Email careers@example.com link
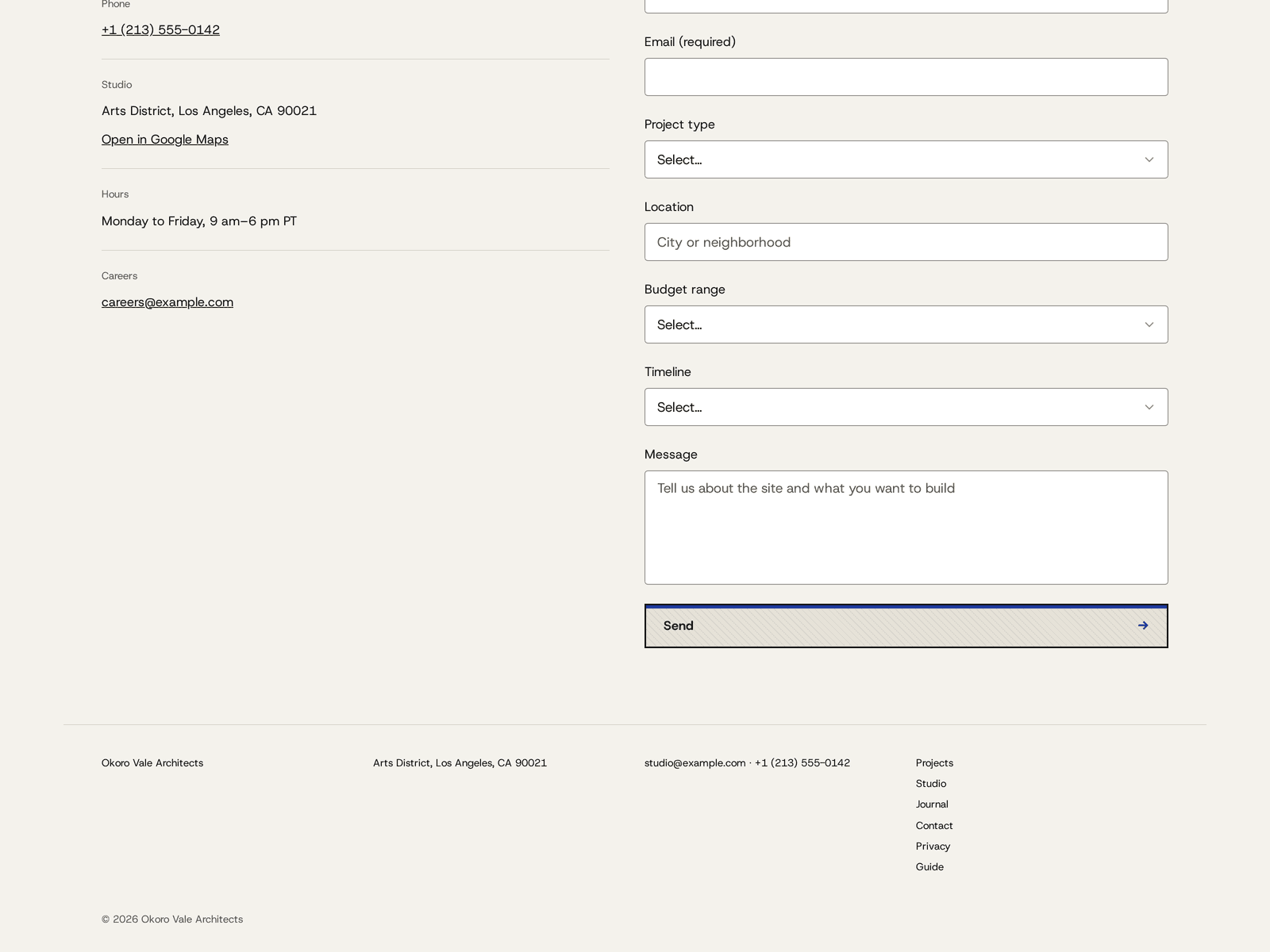 pyautogui.click(x=167, y=302)
